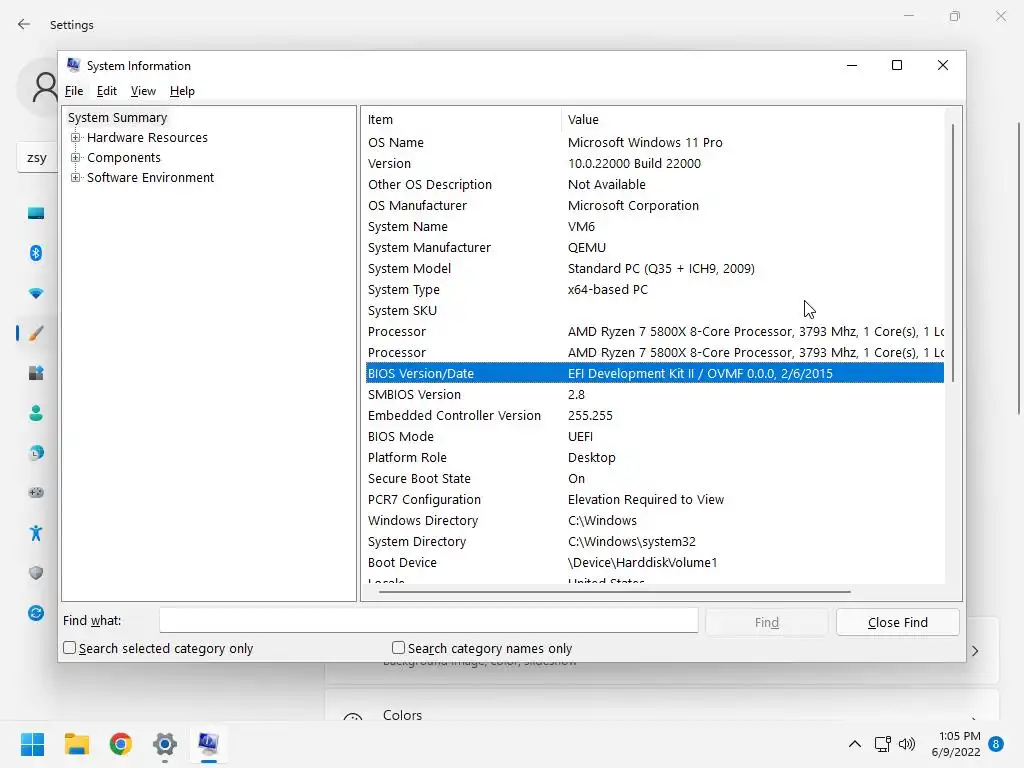Select the BIOS Mode row
The image size is (1024, 768).
click(655, 436)
